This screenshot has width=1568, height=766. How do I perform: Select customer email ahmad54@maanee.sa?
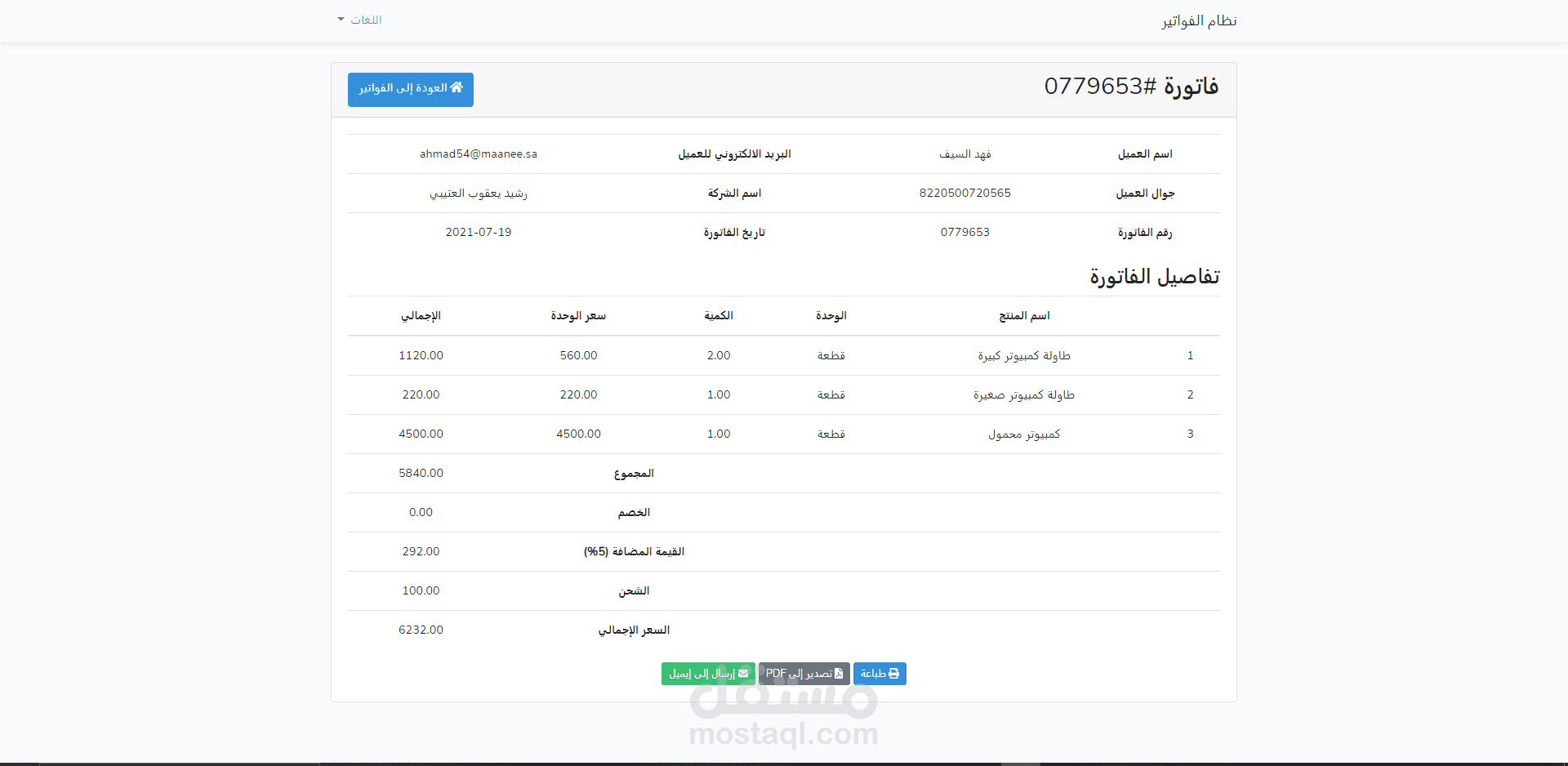(479, 154)
